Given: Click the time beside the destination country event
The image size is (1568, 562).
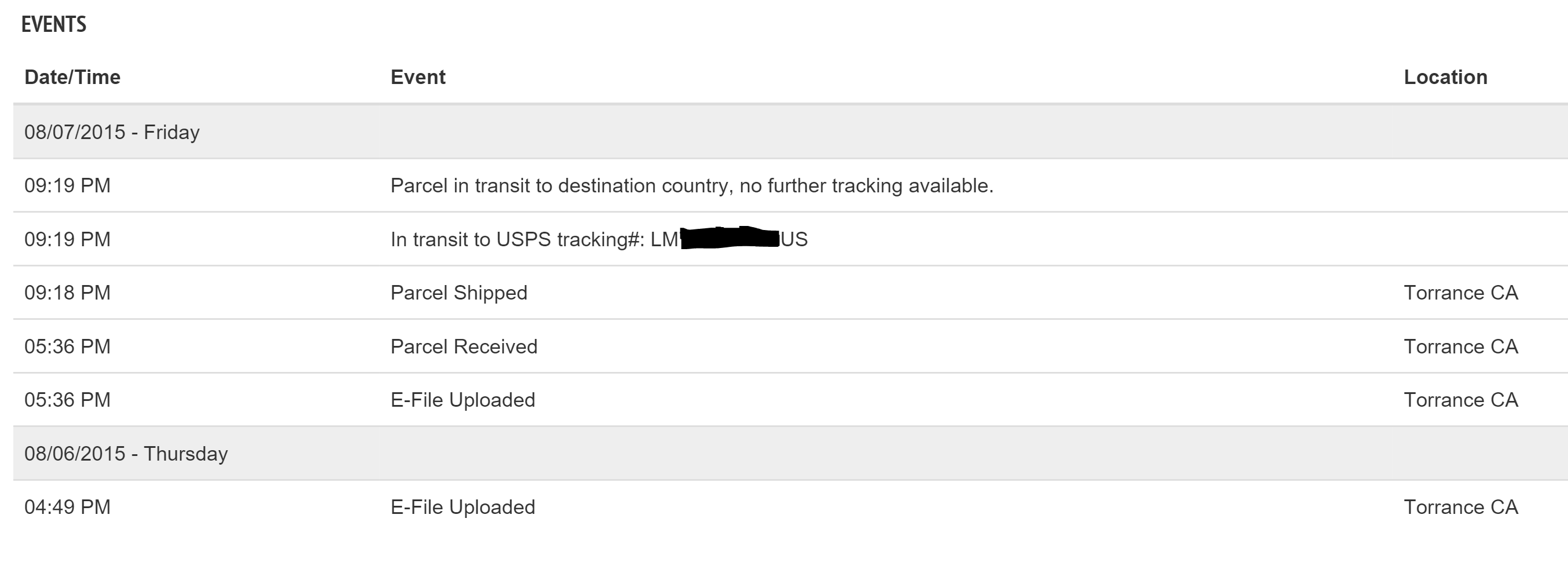Looking at the screenshot, I should tap(68, 186).
